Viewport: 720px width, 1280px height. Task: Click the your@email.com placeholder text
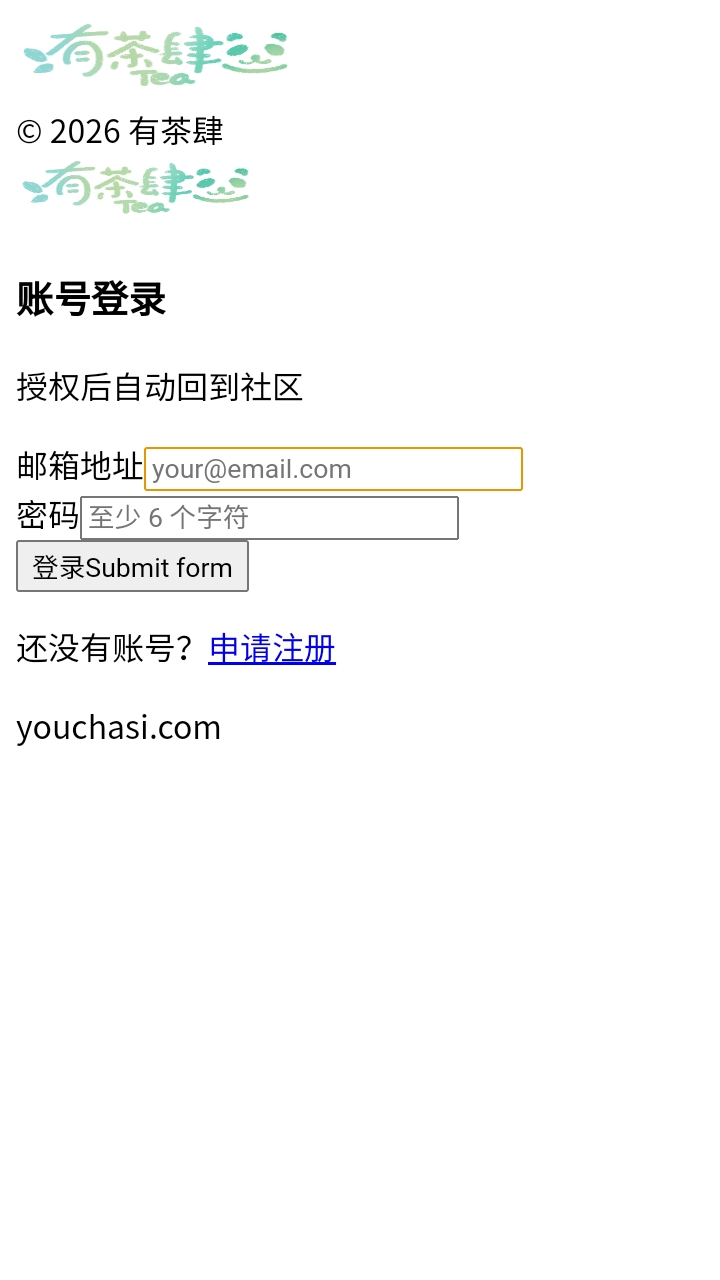tap(252, 469)
